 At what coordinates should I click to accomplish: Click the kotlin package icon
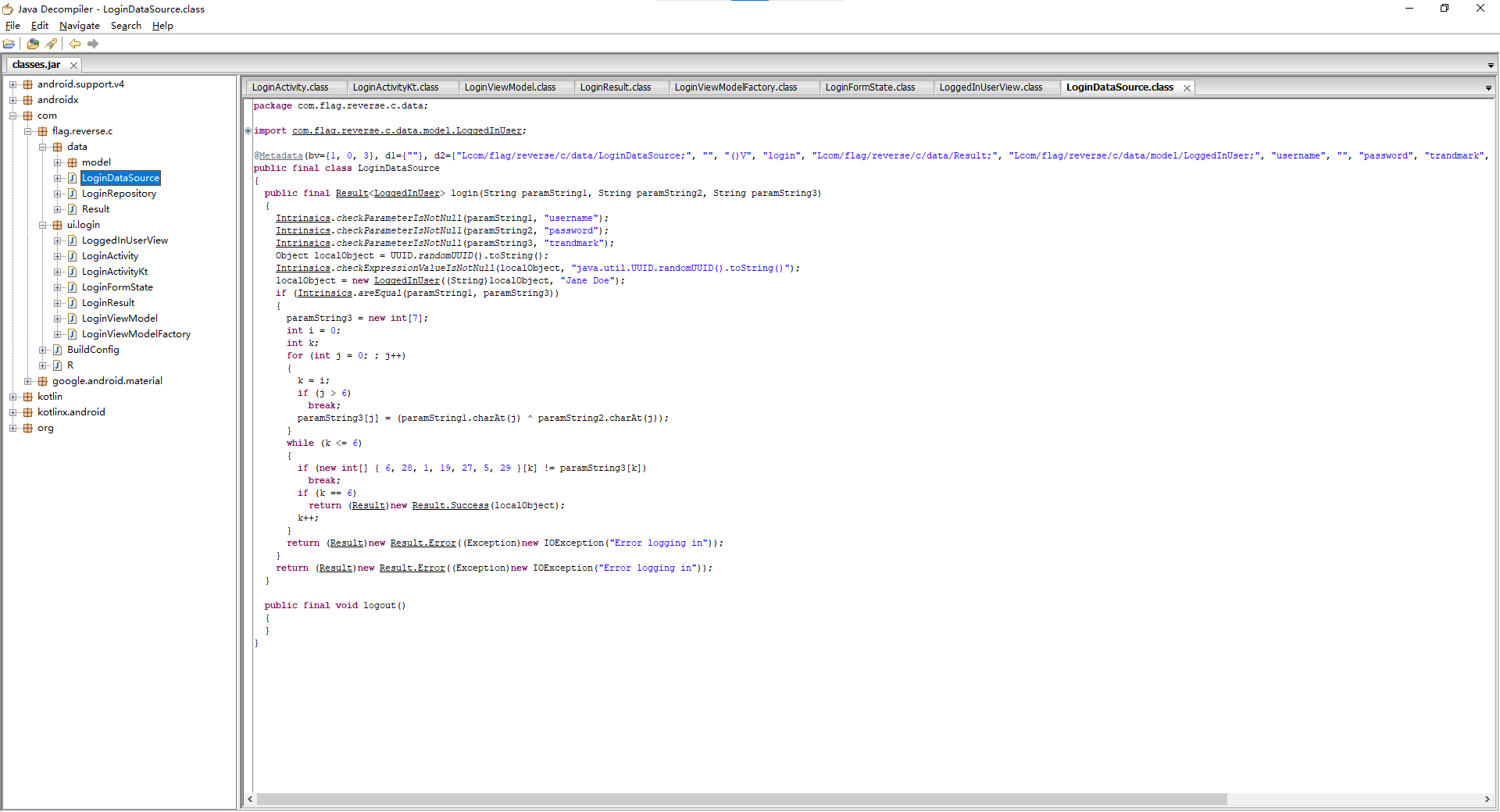27,397
